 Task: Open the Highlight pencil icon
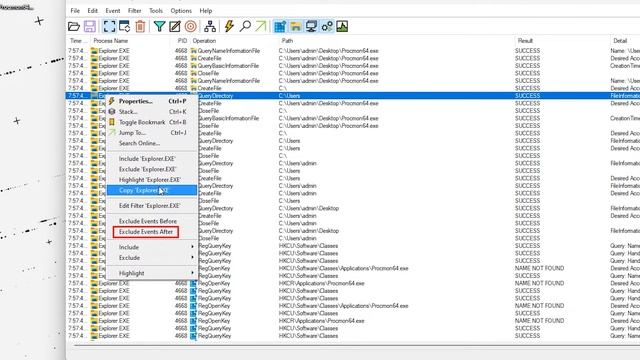point(175,27)
